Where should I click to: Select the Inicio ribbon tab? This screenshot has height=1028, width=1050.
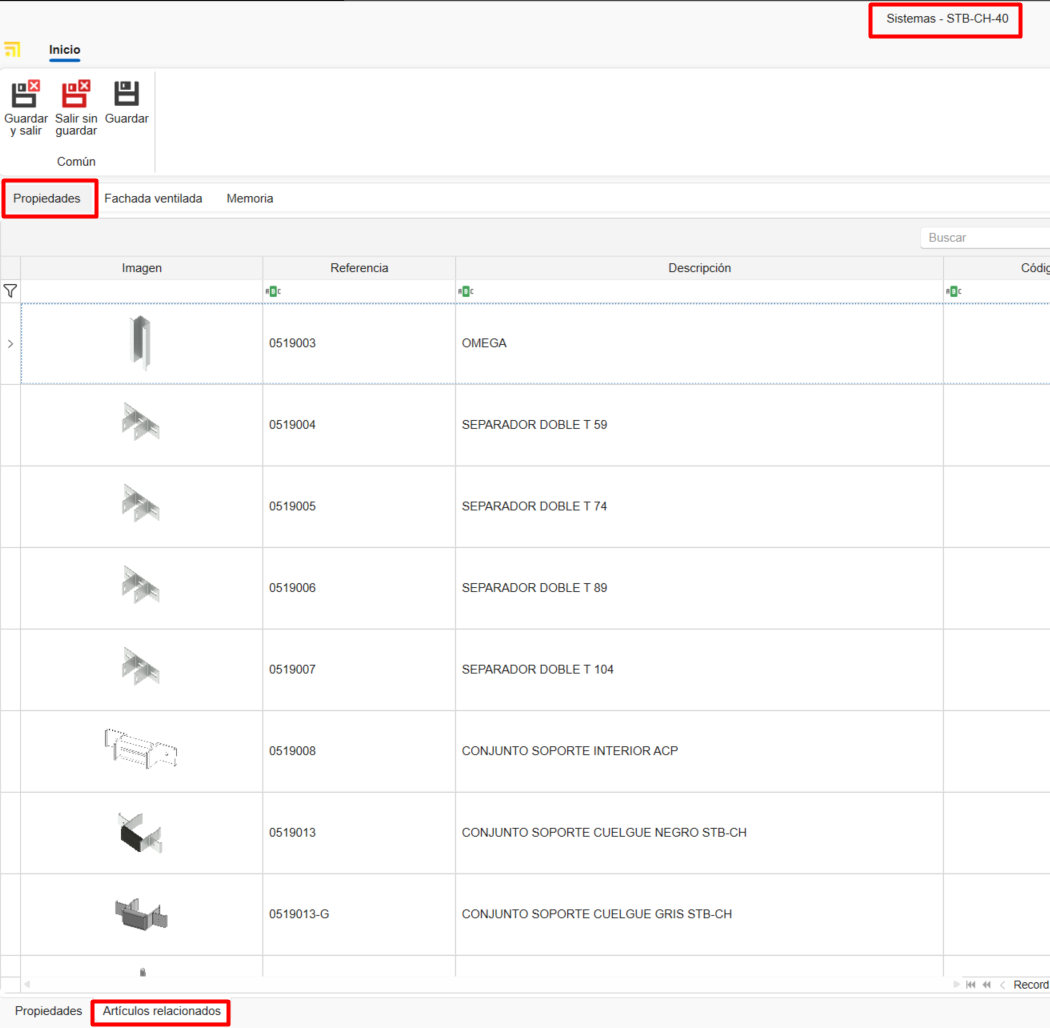pos(65,50)
